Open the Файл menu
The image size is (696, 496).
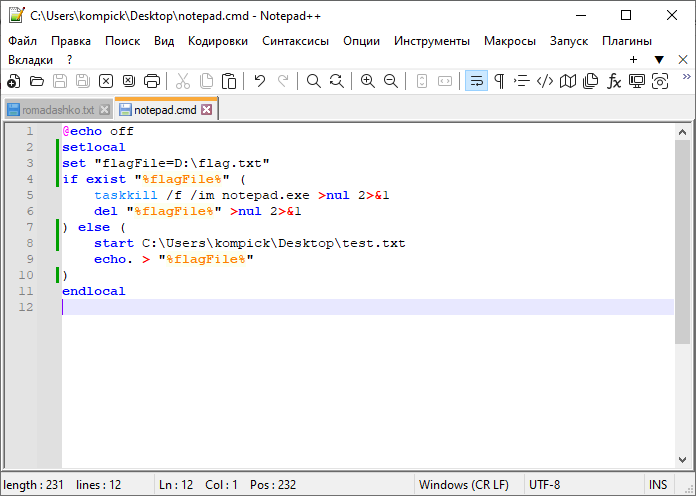(x=23, y=41)
